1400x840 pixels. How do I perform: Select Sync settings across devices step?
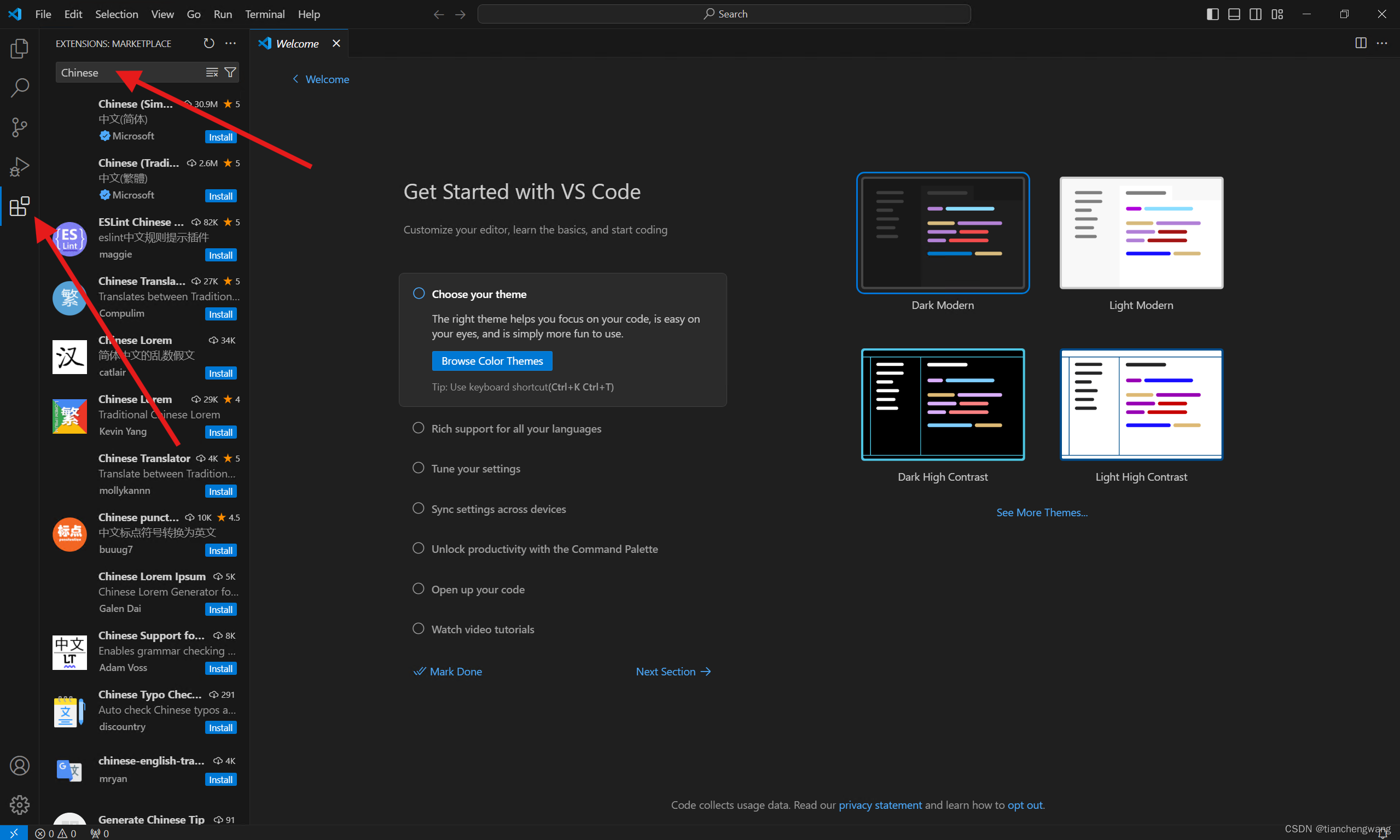pos(489,508)
